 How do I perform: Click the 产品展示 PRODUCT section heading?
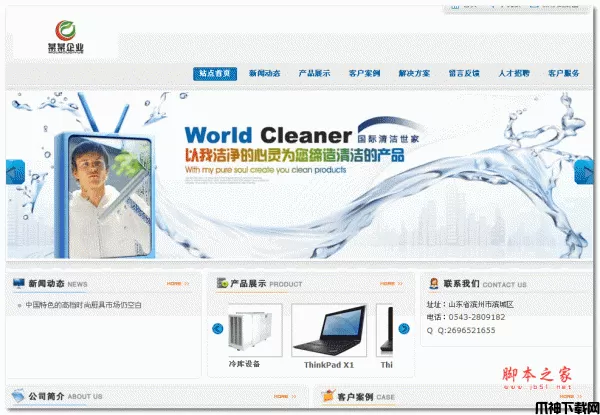[x=266, y=284]
